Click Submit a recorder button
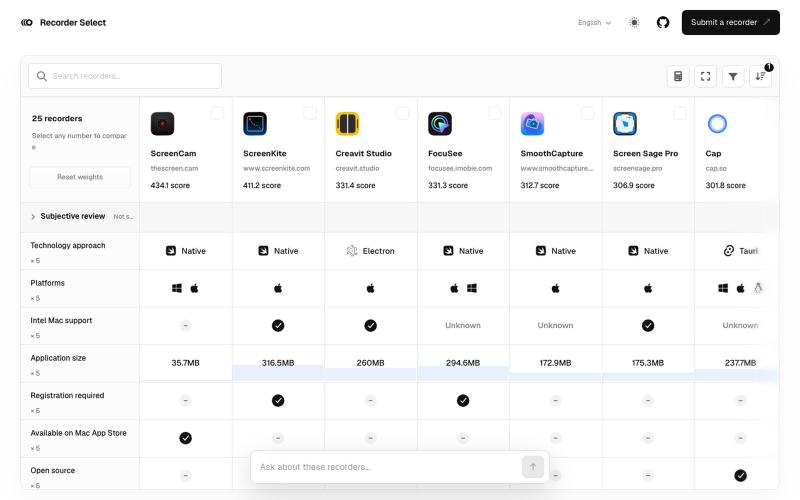Viewport: 800px width, 500px height. (731, 22)
